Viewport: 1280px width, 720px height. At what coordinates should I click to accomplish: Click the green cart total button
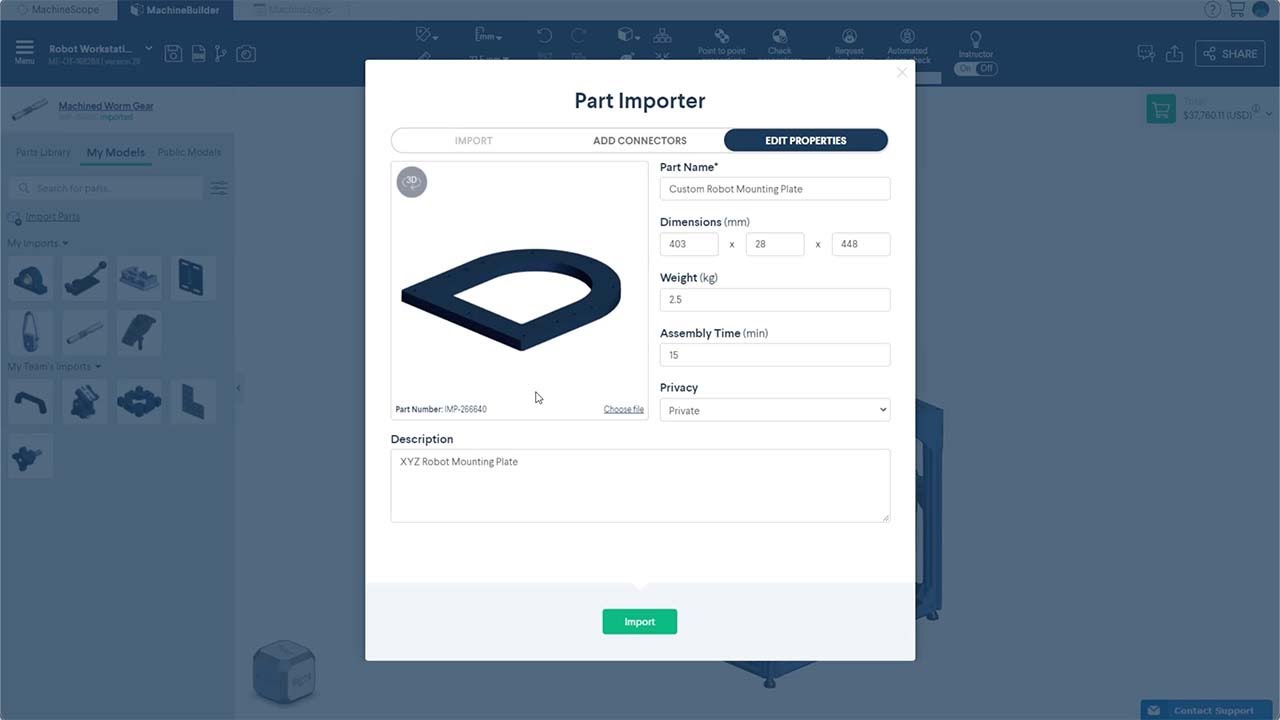coord(1161,109)
